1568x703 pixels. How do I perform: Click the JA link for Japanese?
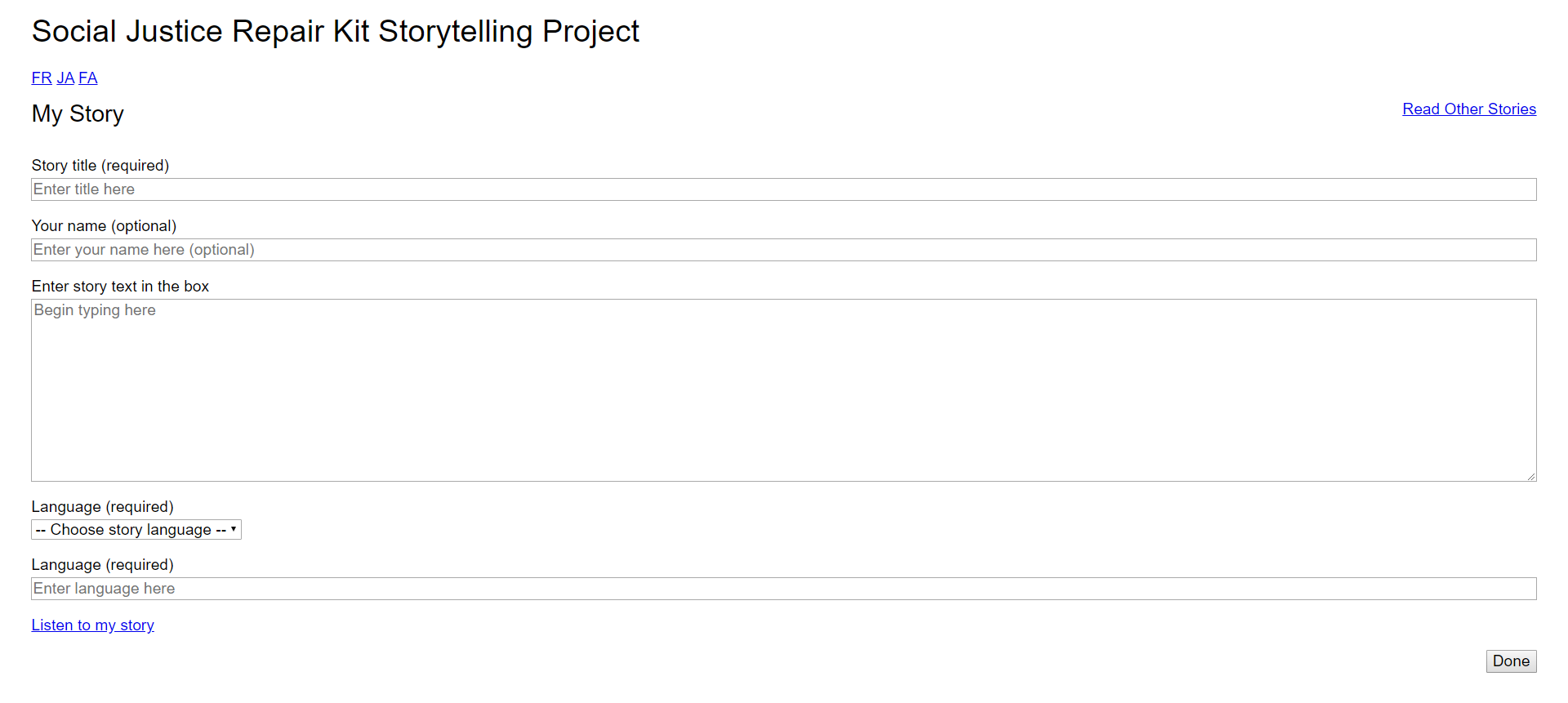[x=65, y=78]
